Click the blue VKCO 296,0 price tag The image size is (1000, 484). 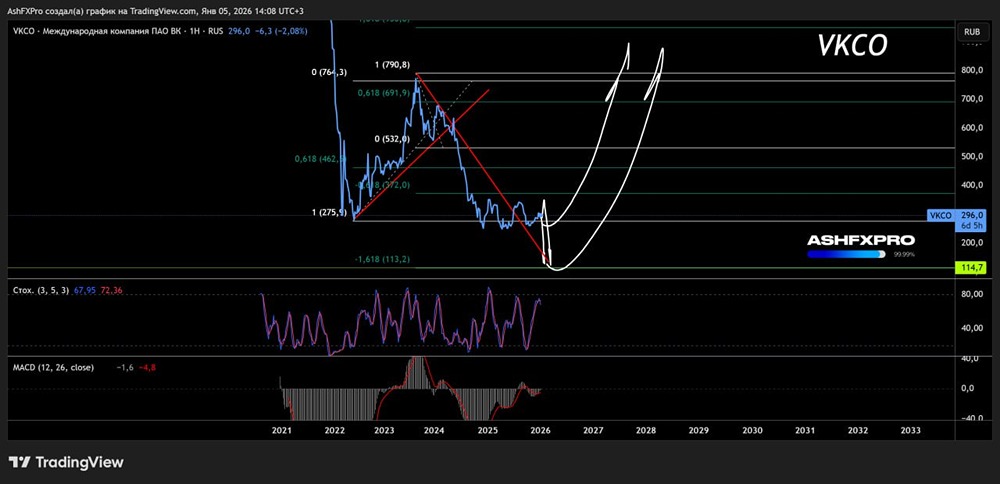click(x=957, y=216)
